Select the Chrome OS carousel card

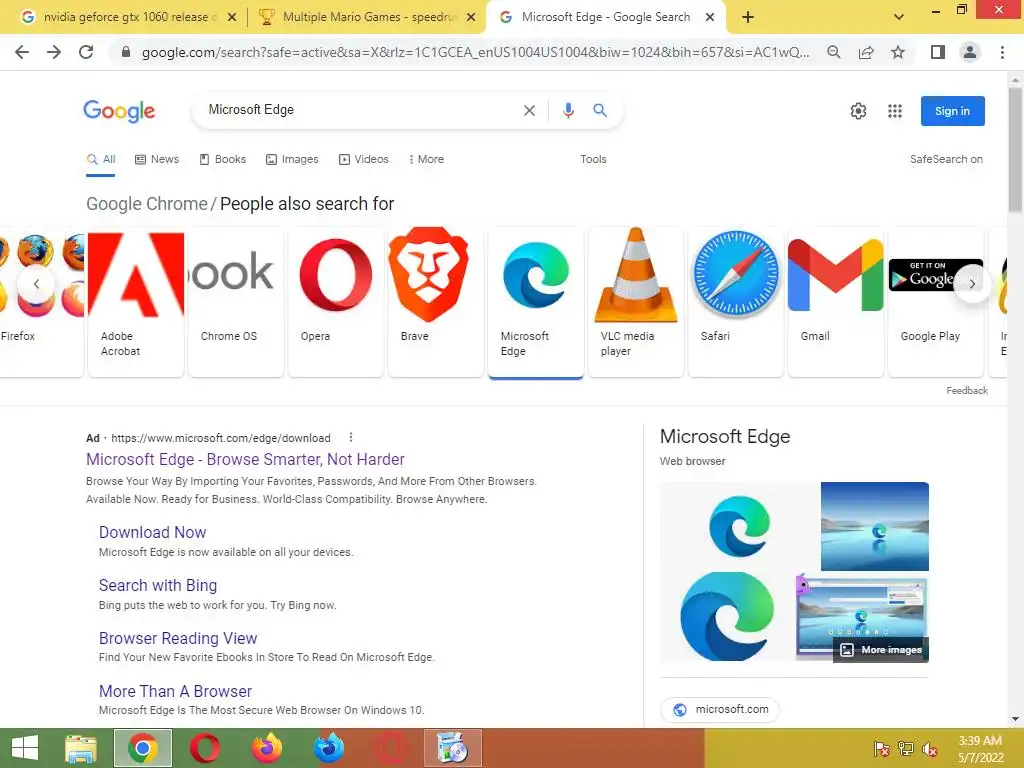pos(236,302)
